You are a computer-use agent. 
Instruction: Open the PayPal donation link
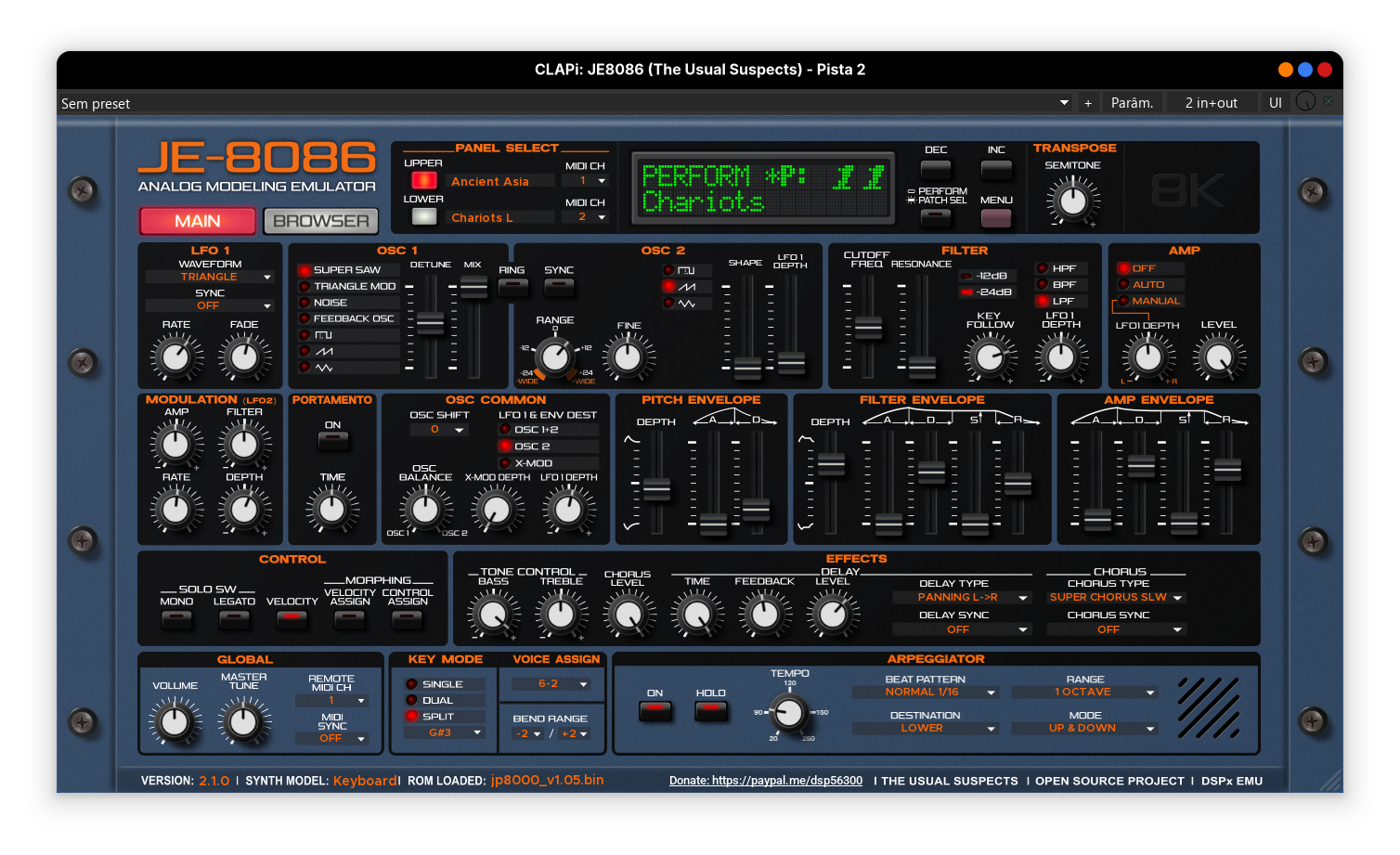coord(765,781)
